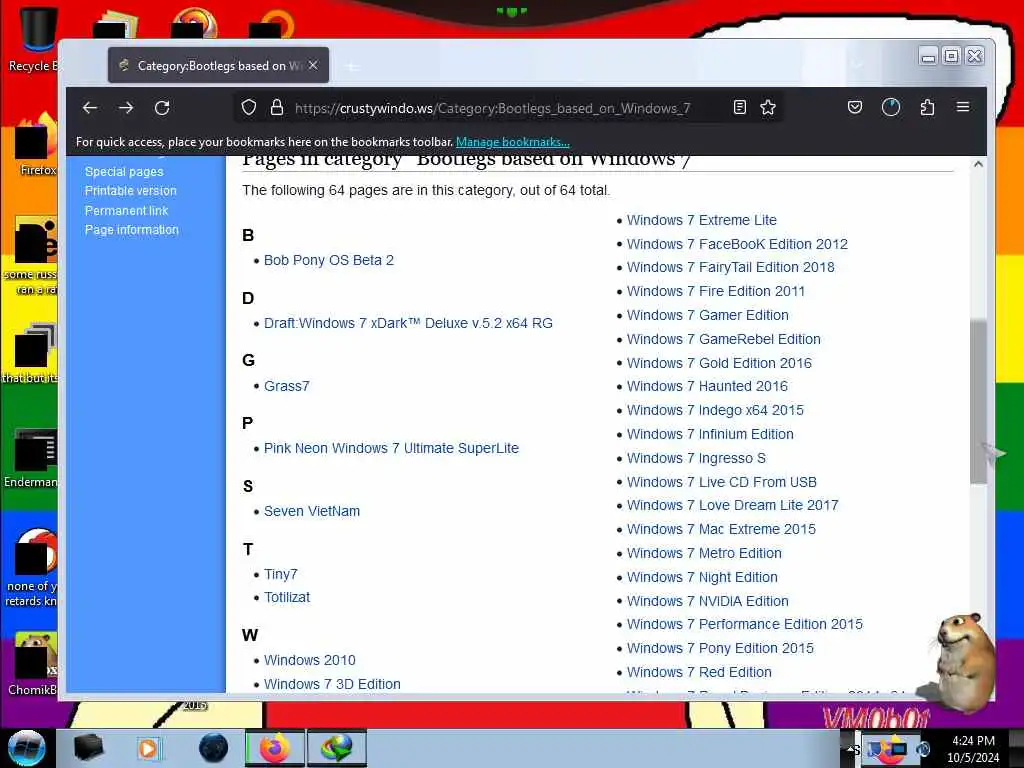Open the padlock site security icon
1024x768 pixels.
tap(277, 108)
